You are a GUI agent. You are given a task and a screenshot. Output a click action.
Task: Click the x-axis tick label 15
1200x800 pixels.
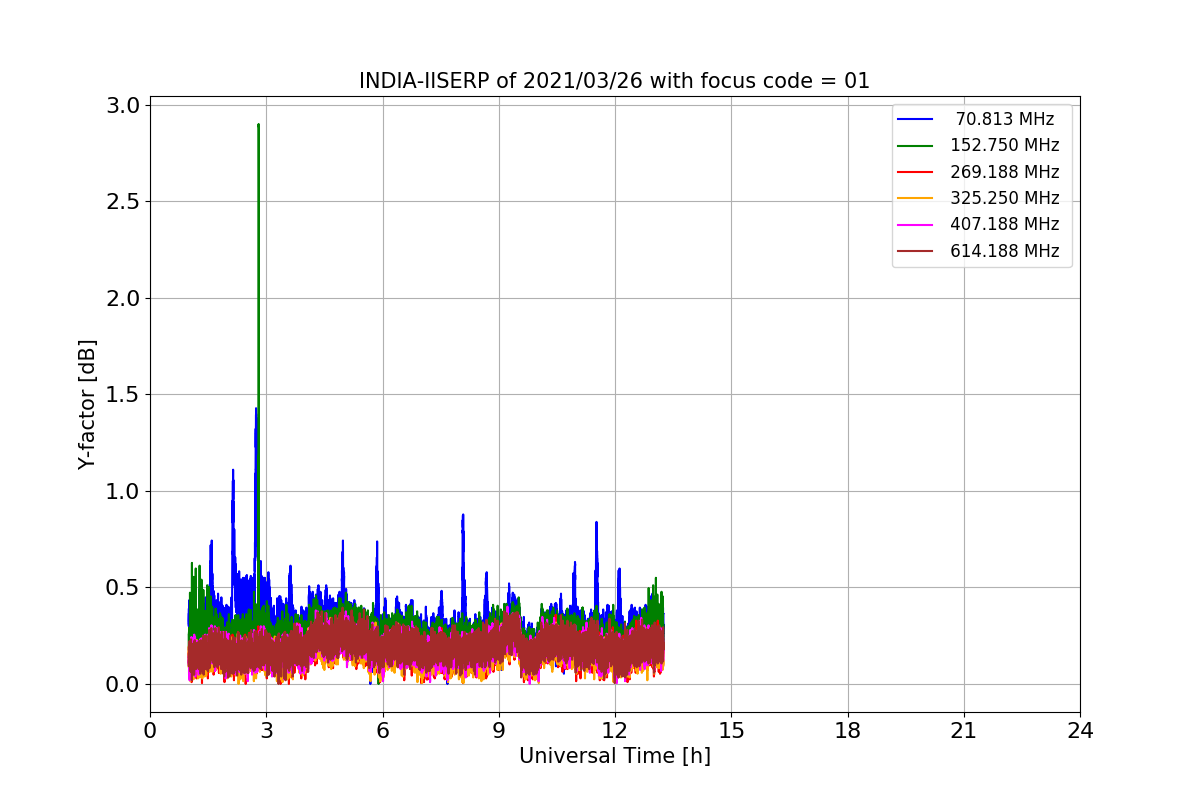click(731, 731)
